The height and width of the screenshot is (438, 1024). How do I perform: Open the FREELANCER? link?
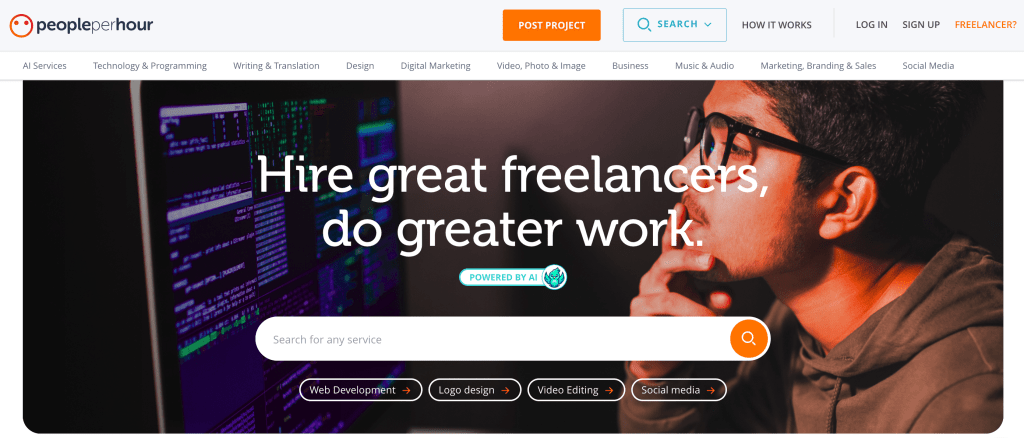[985, 25]
